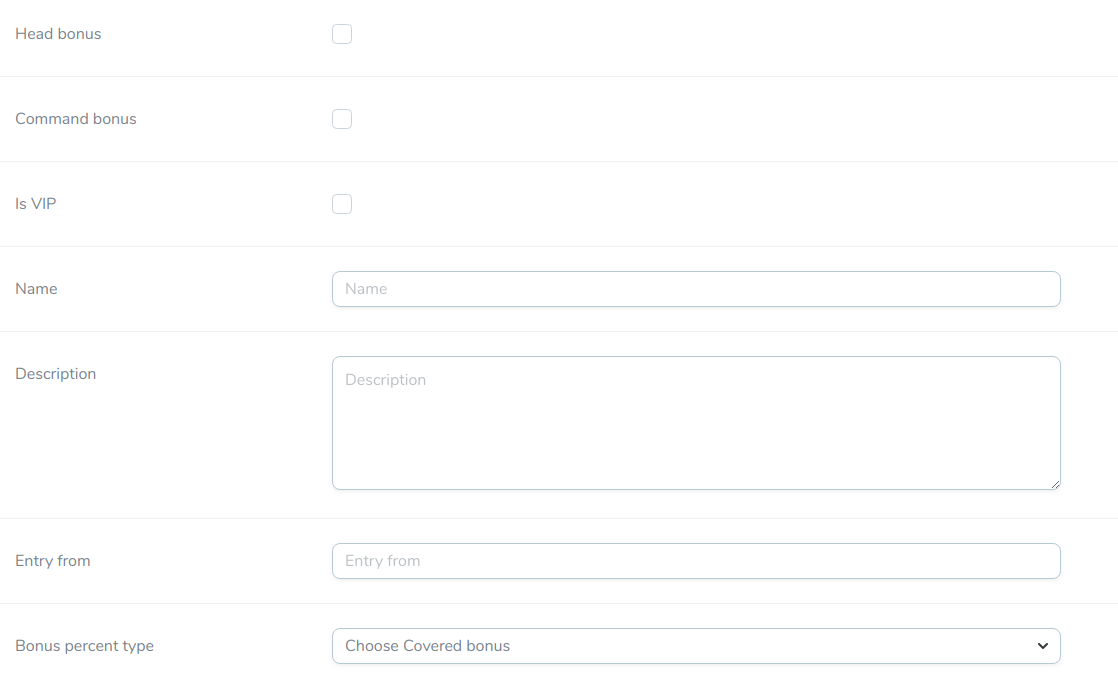Click the 'Choose Covered bonus' text
The width and height of the screenshot is (1118, 697).
pos(427,646)
